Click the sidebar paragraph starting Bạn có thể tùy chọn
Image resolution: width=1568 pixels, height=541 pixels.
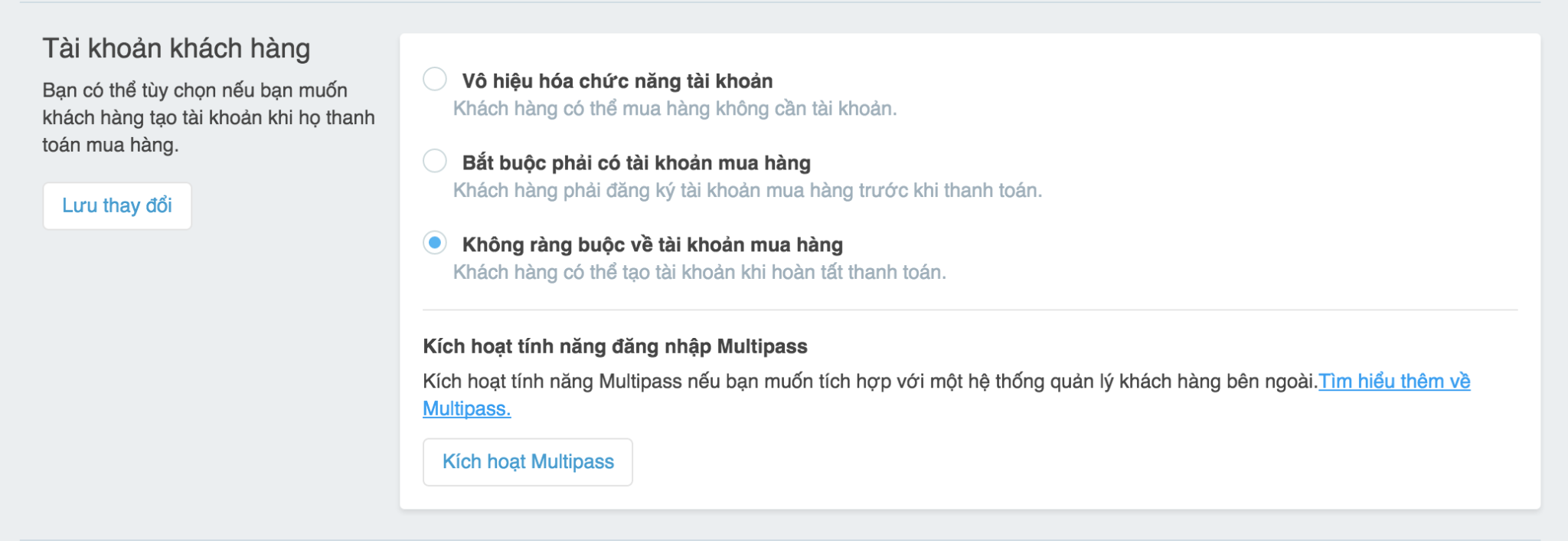(x=208, y=117)
